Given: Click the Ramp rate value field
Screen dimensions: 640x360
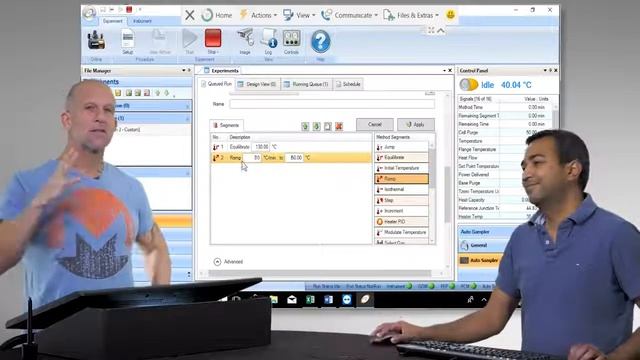Looking at the screenshot, I should coord(253,158).
